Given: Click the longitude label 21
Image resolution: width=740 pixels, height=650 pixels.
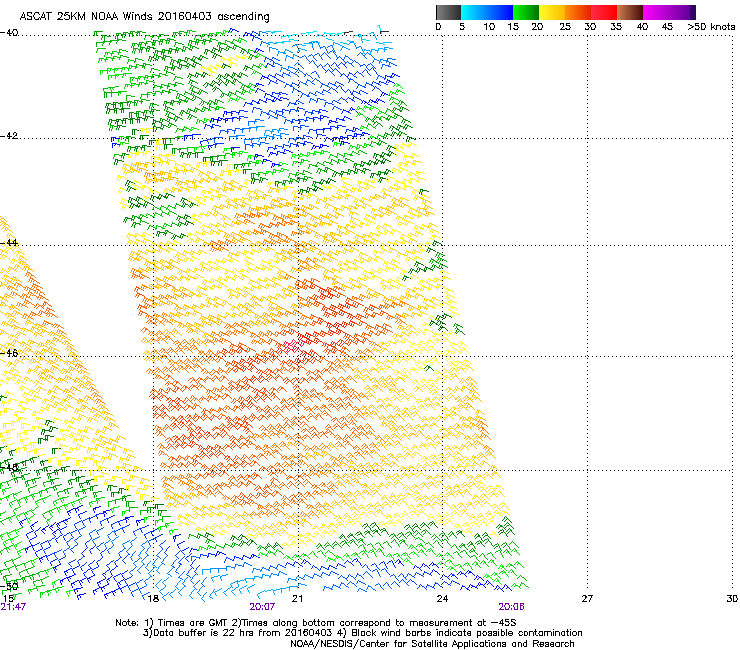Looking at the screenshot, I should pyautogui.click(x=297, y=599).
